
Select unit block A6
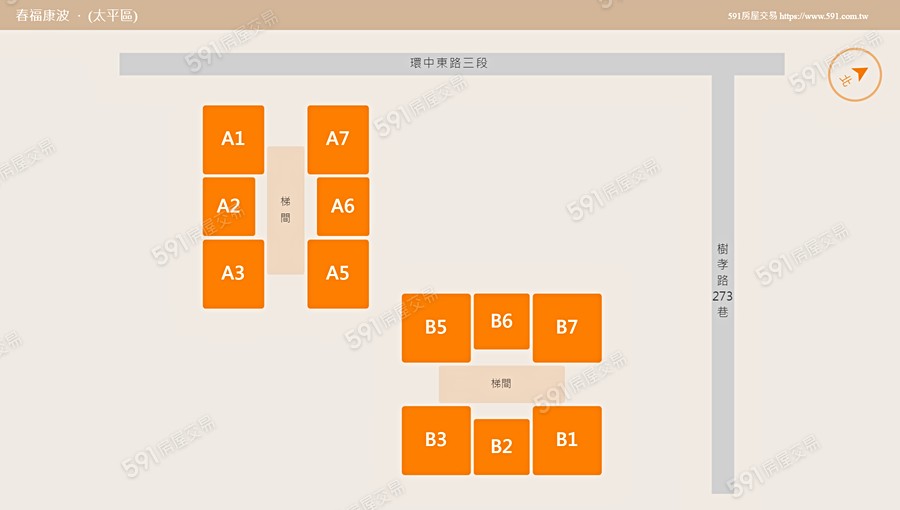pos(343,206)
